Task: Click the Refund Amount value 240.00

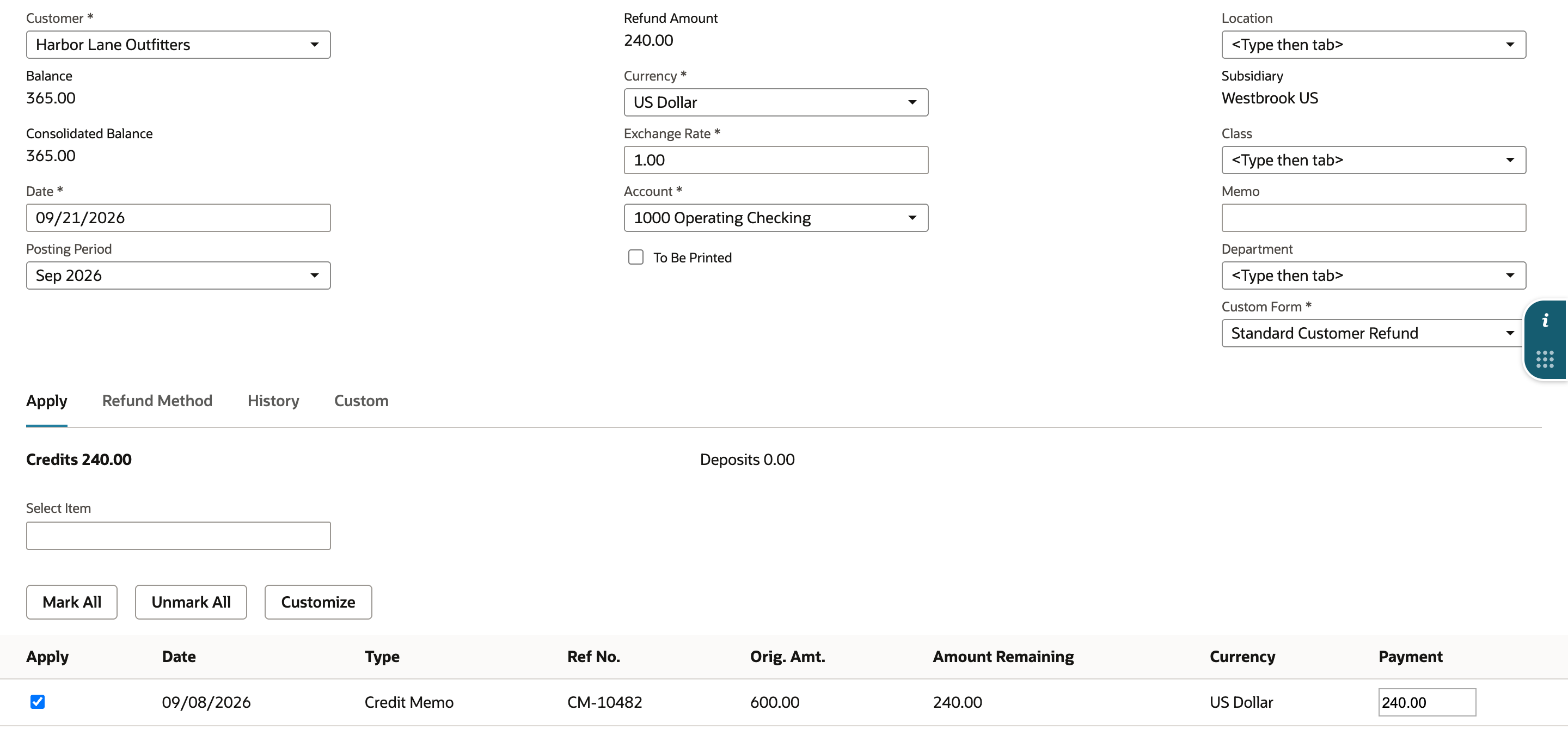Action: 648,40
